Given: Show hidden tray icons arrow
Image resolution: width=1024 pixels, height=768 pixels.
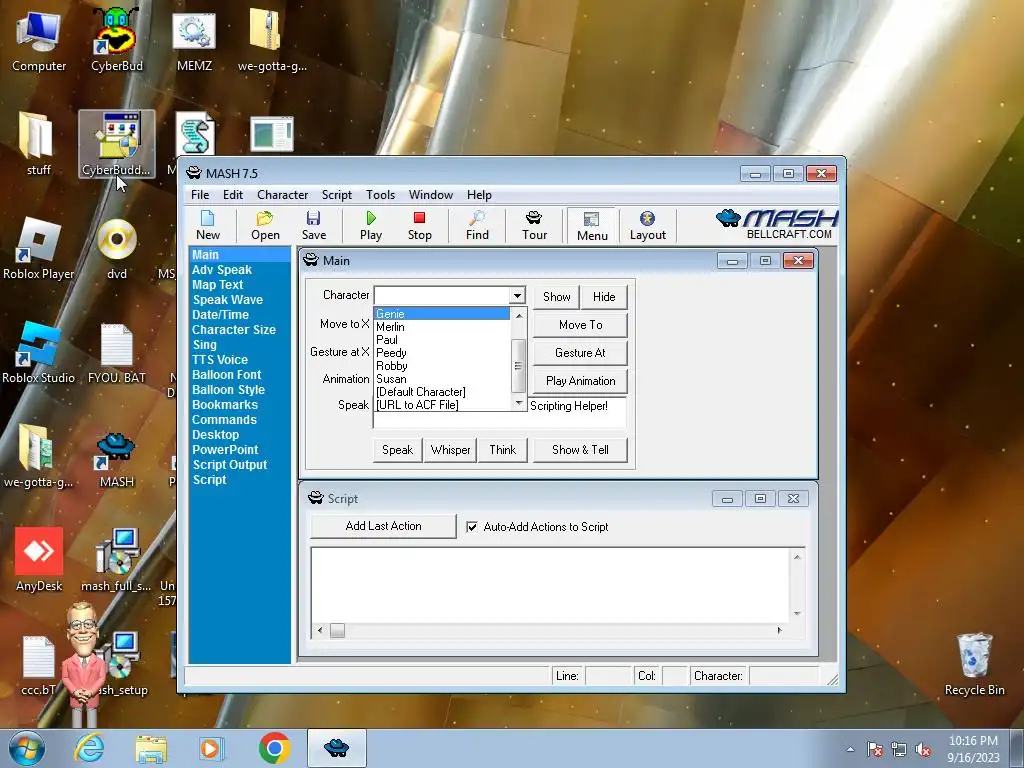Looking at the screenshot, I should (x=850, y=749).
